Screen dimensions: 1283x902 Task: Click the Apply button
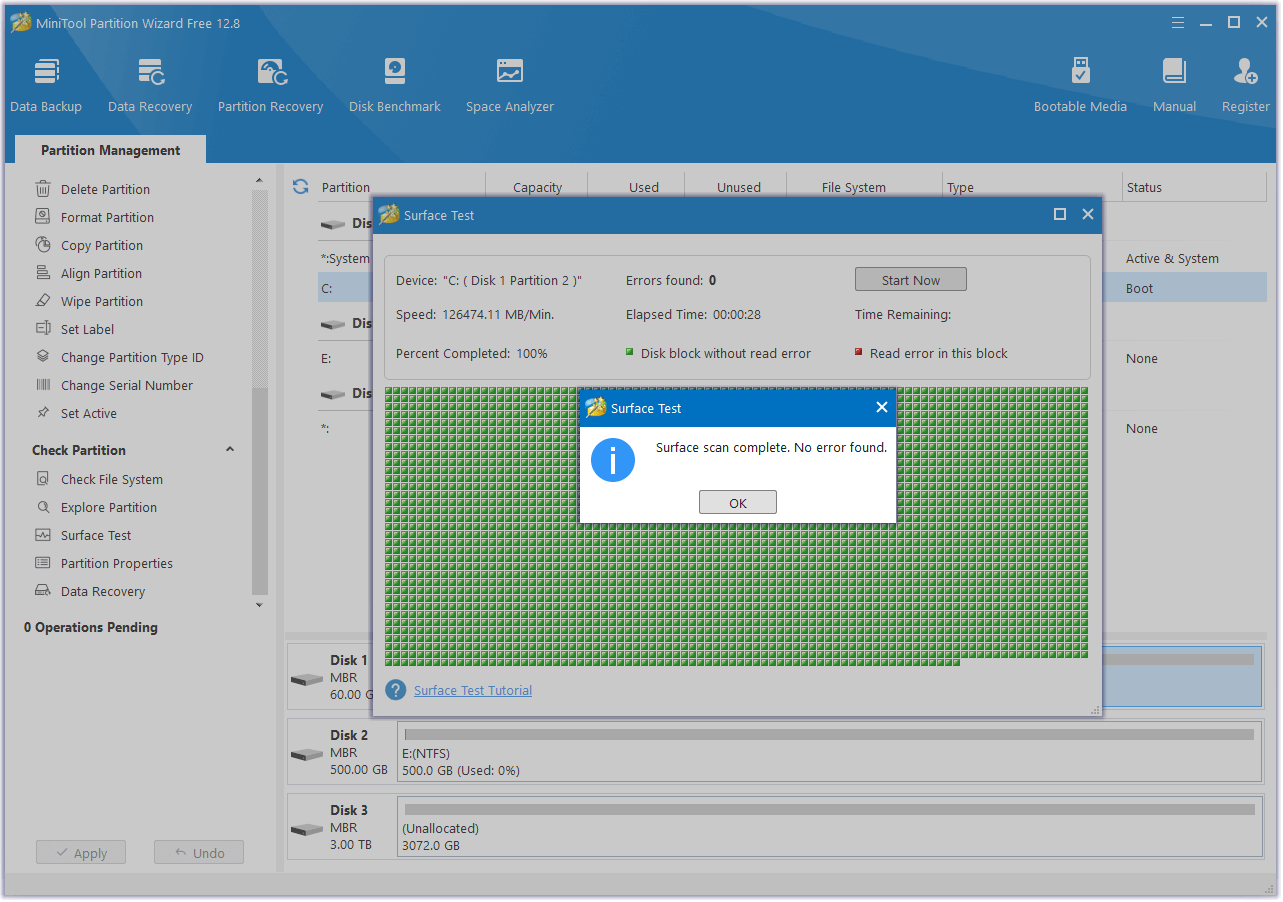[81, 853]
